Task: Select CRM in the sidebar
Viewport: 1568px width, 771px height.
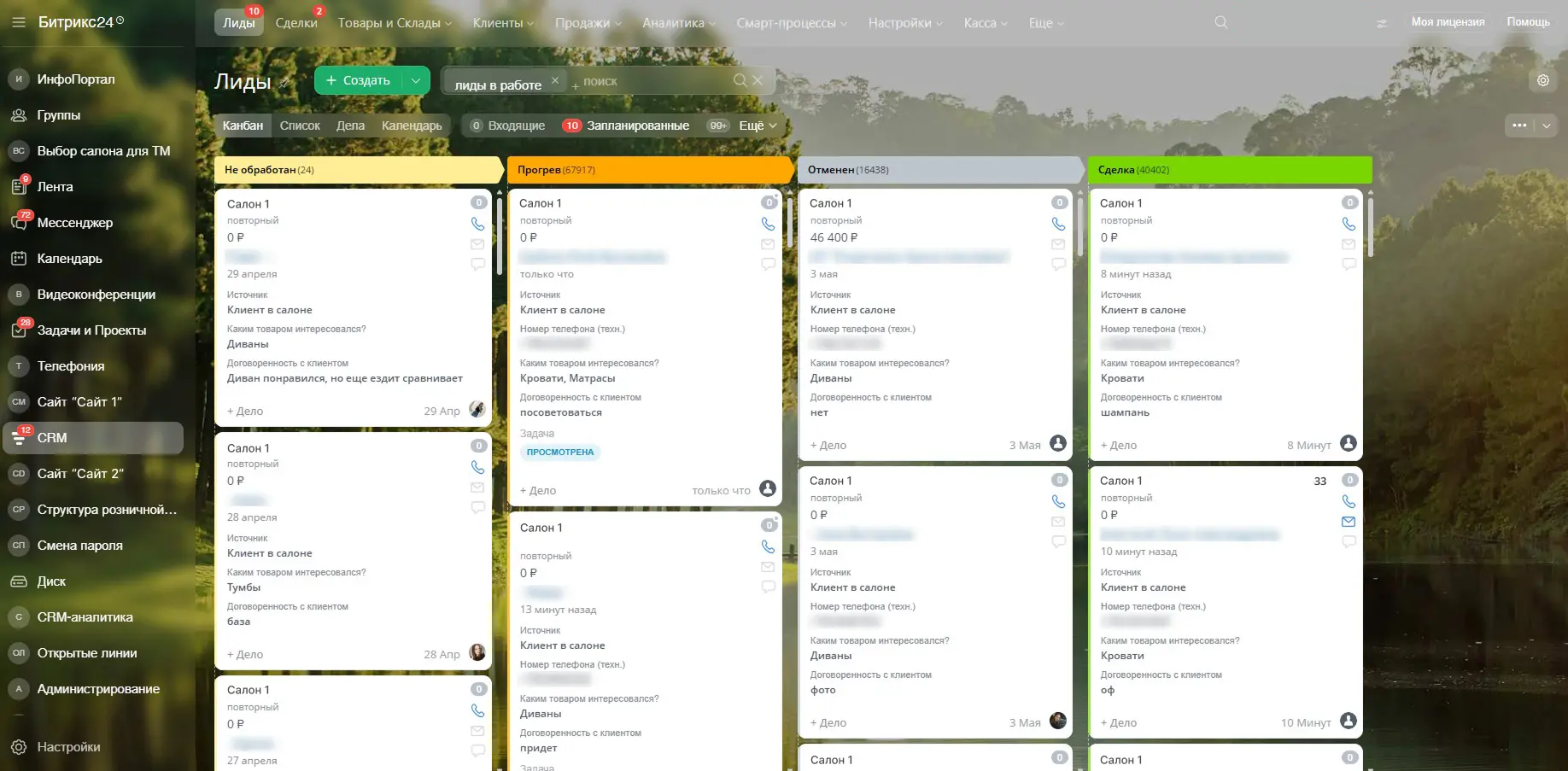Action: [93, 438]
